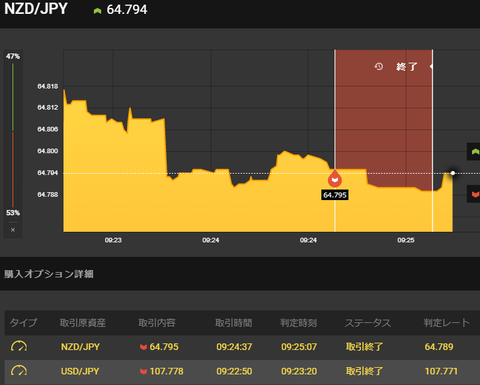This screenshot has height=385, width=480.
Task: Click the 購入オプション詳細 section header
Action: pyautogui.click(x=49, y=274)
